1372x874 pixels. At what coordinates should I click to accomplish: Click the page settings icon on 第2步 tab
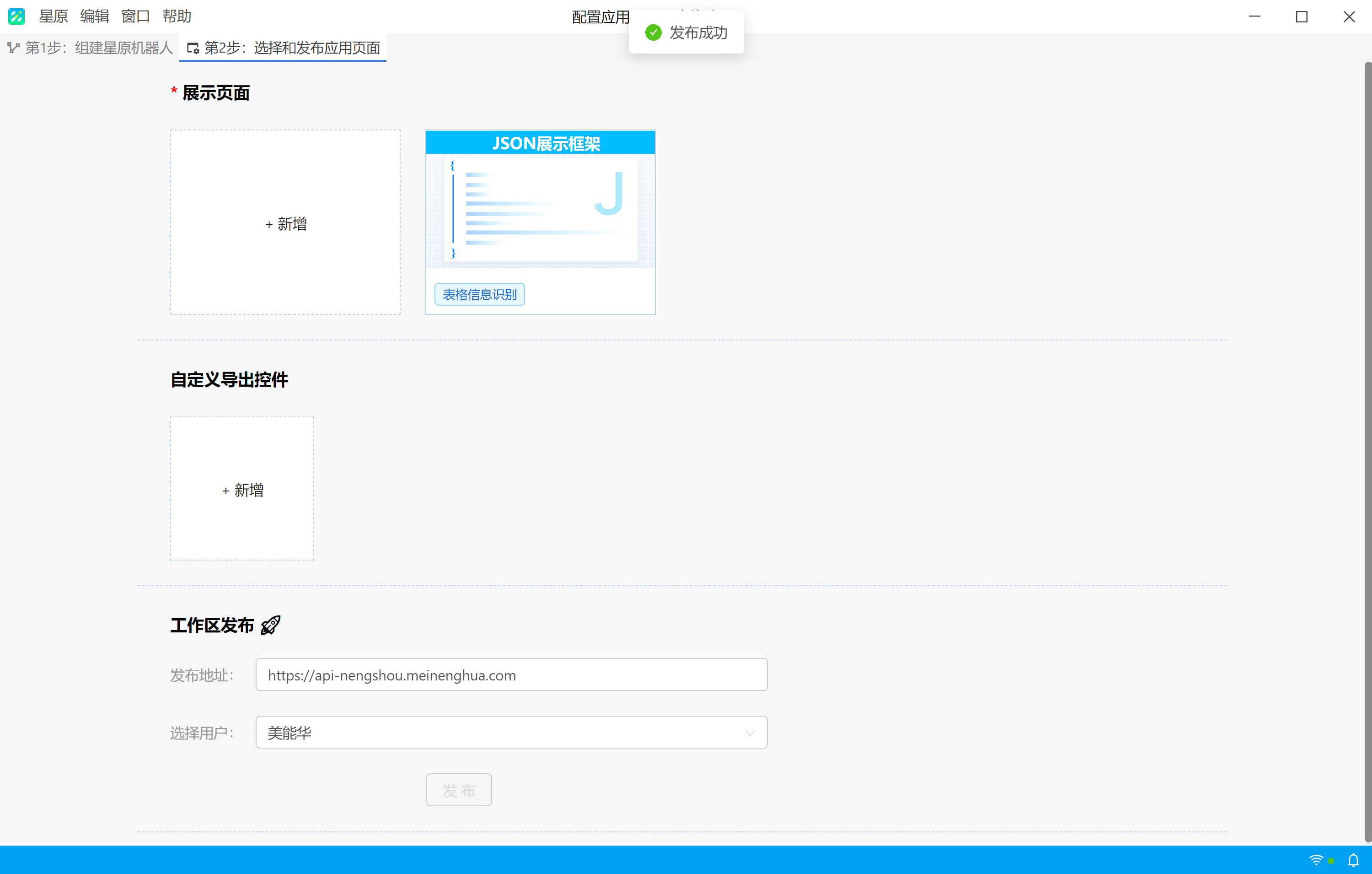coord(193,49)
